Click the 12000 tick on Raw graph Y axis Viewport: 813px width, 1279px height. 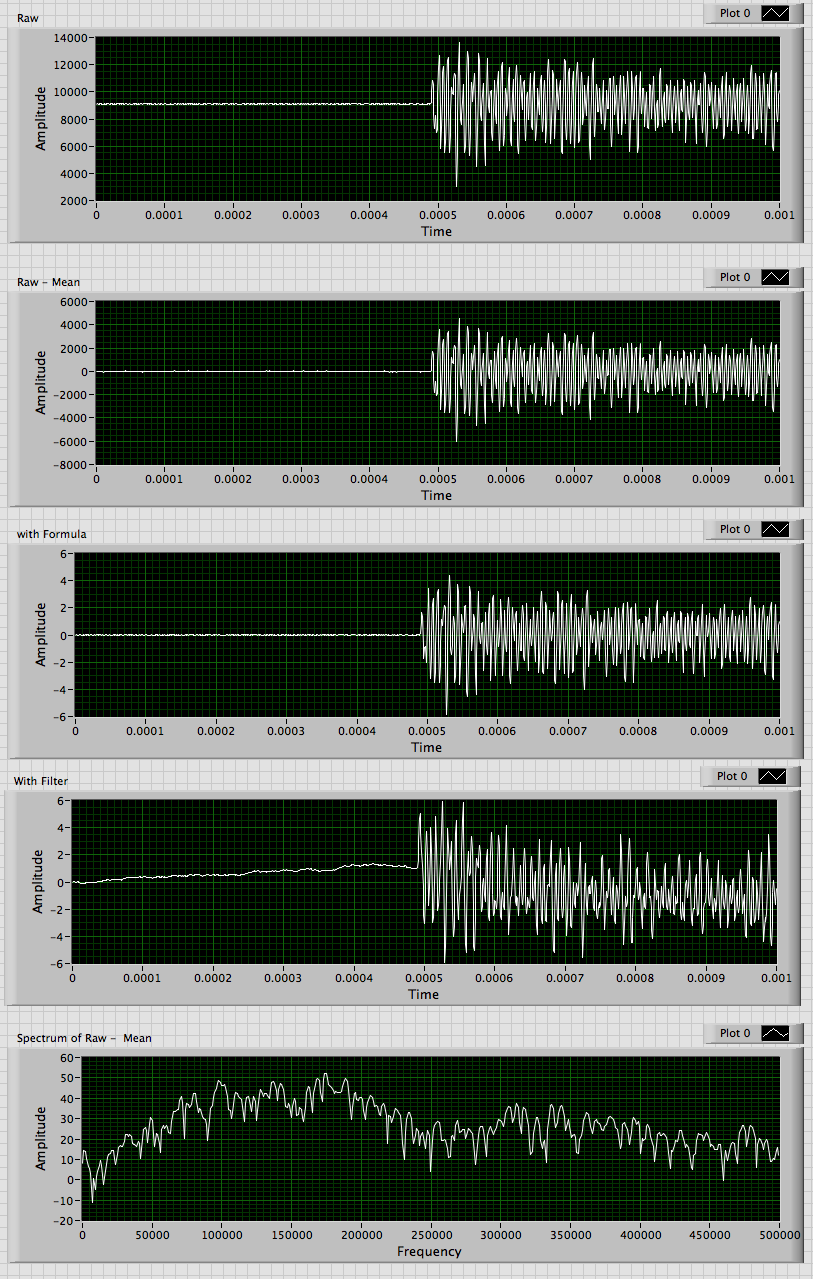(73, 65)
